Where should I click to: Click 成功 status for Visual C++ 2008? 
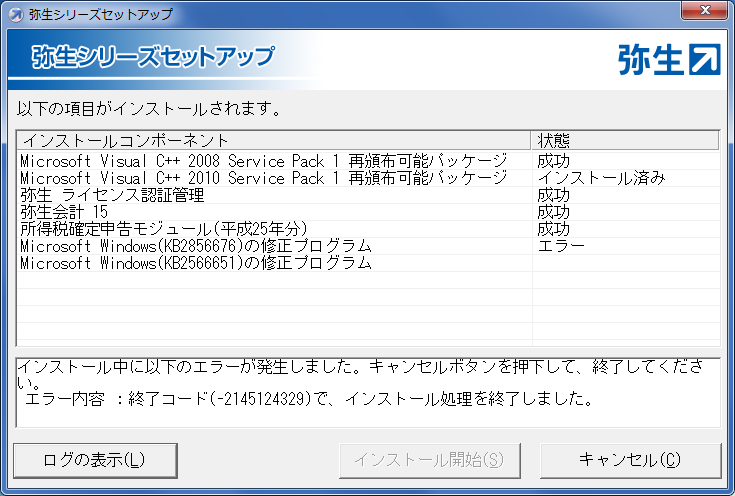coord(554,161)
